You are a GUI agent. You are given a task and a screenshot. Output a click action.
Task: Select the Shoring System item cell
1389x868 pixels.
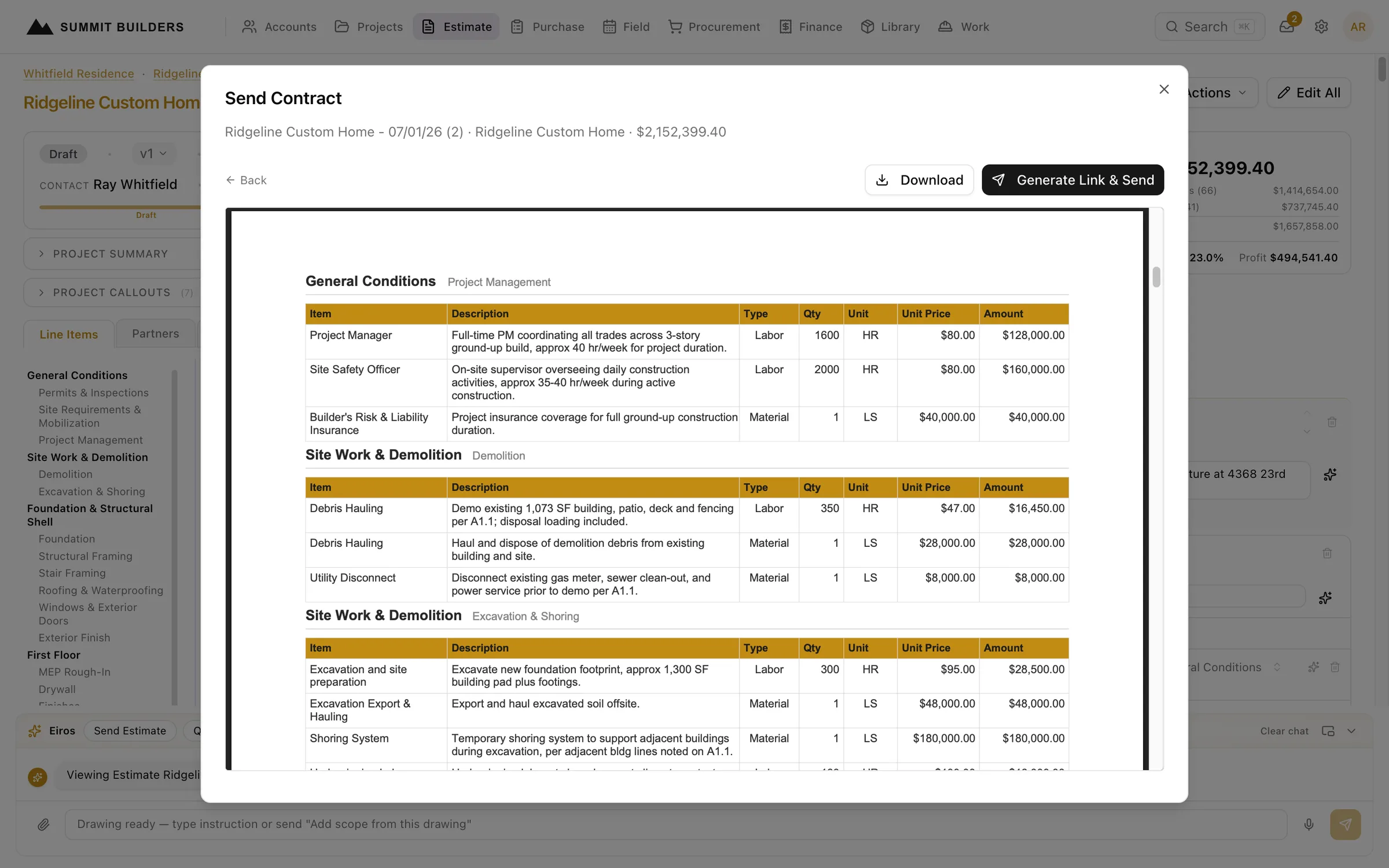click(x=376, y=745)
